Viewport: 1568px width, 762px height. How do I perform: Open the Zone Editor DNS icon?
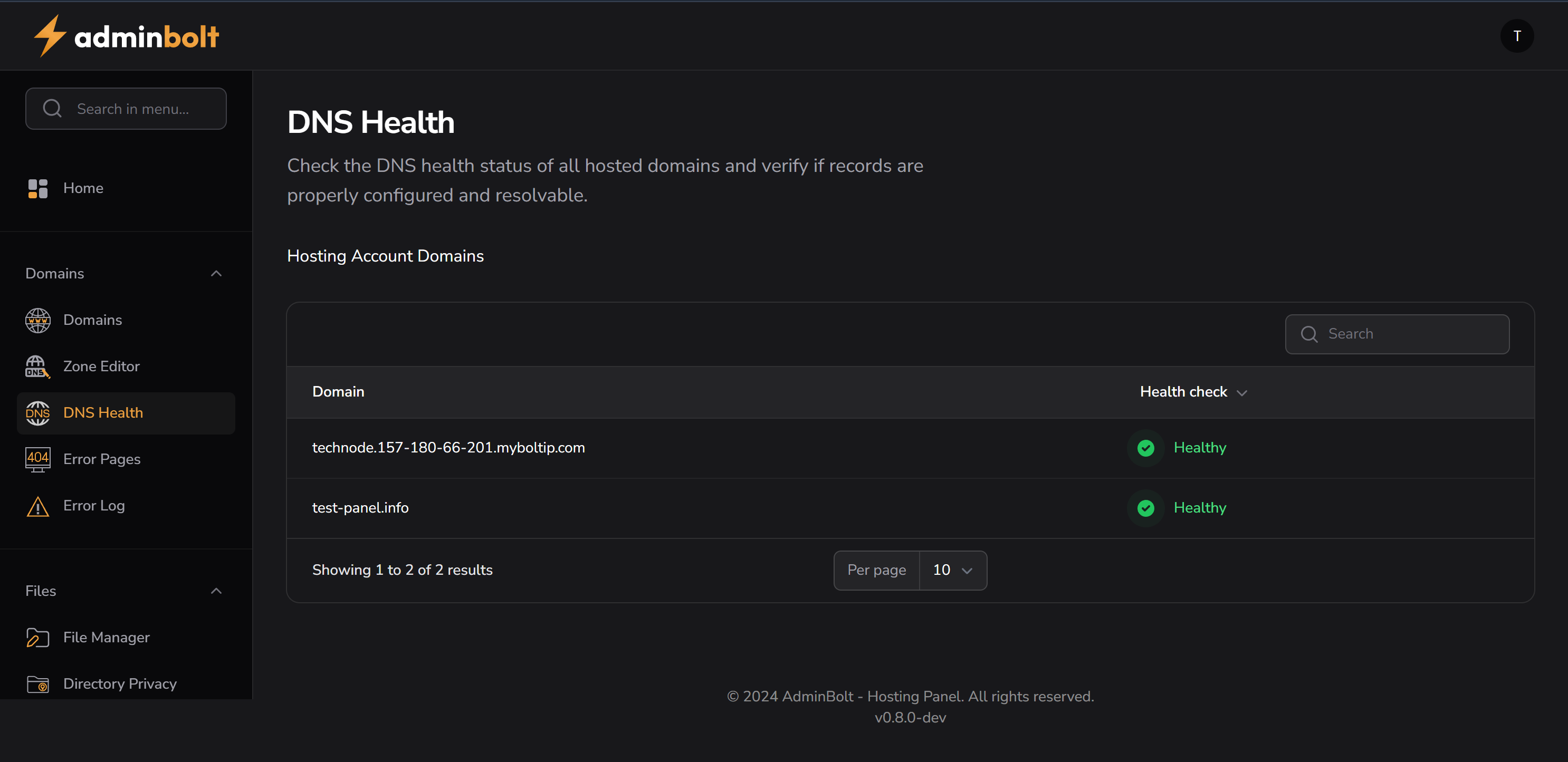(37, 366)
